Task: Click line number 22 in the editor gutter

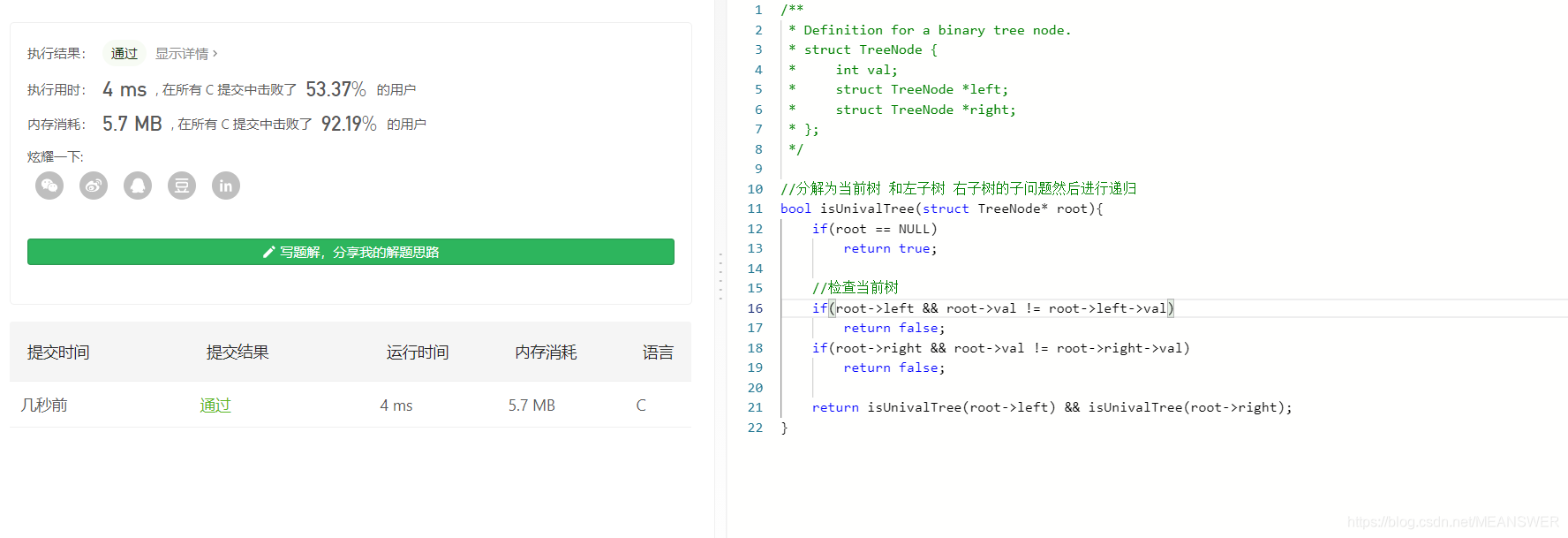Action: pos(755,428)
